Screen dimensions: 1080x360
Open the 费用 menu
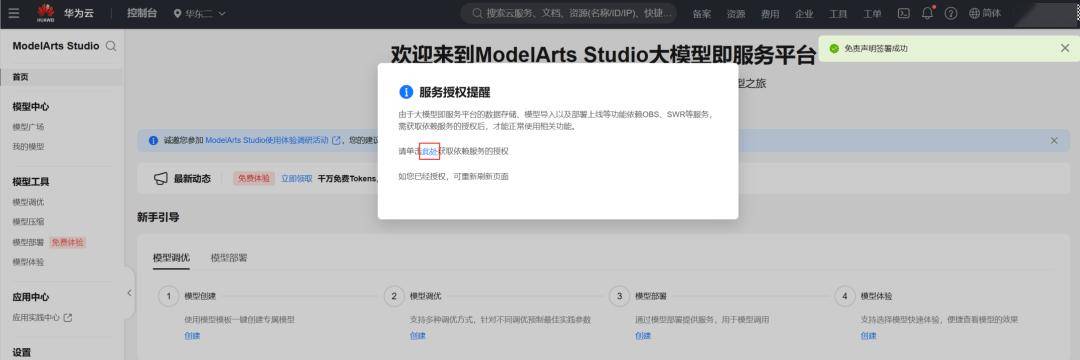click(x=770, y=14)
